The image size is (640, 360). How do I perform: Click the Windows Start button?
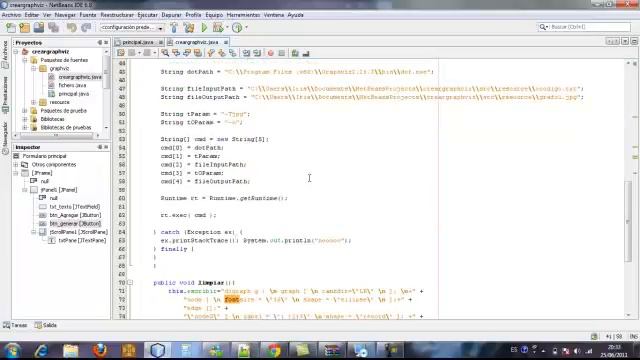12,350
